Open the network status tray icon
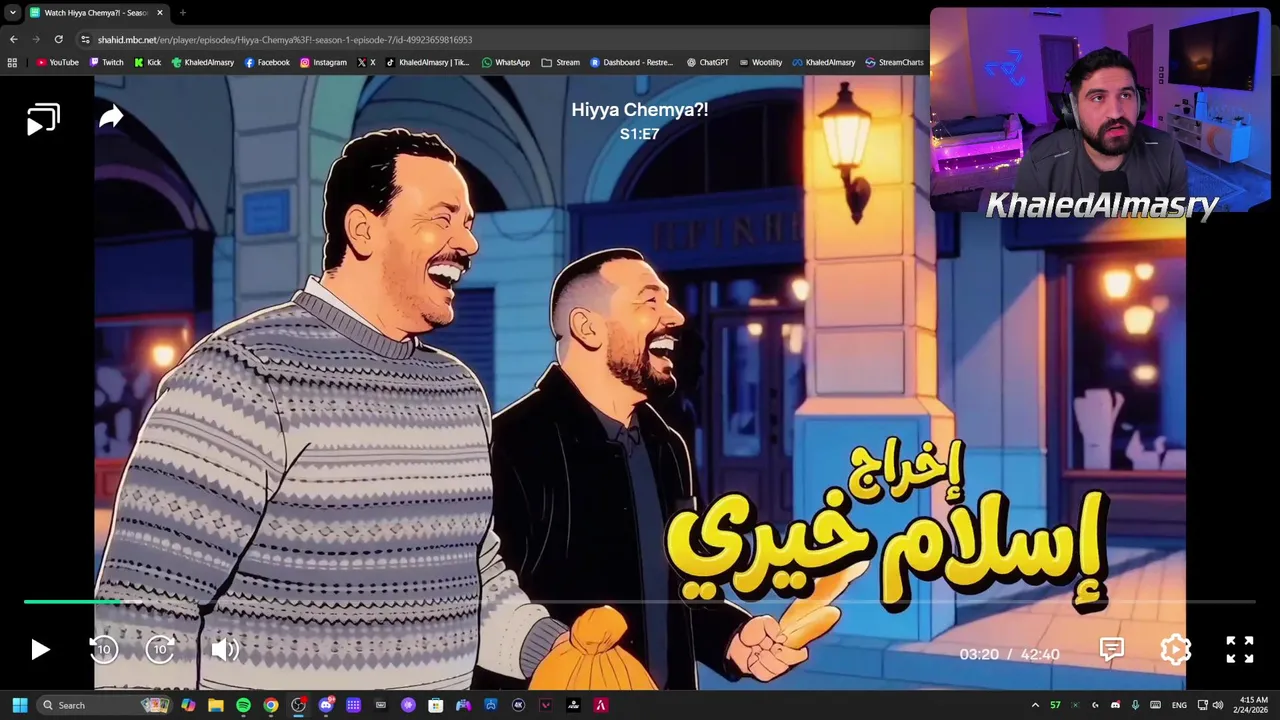The image size is (1280, 720). (1203, 705)
